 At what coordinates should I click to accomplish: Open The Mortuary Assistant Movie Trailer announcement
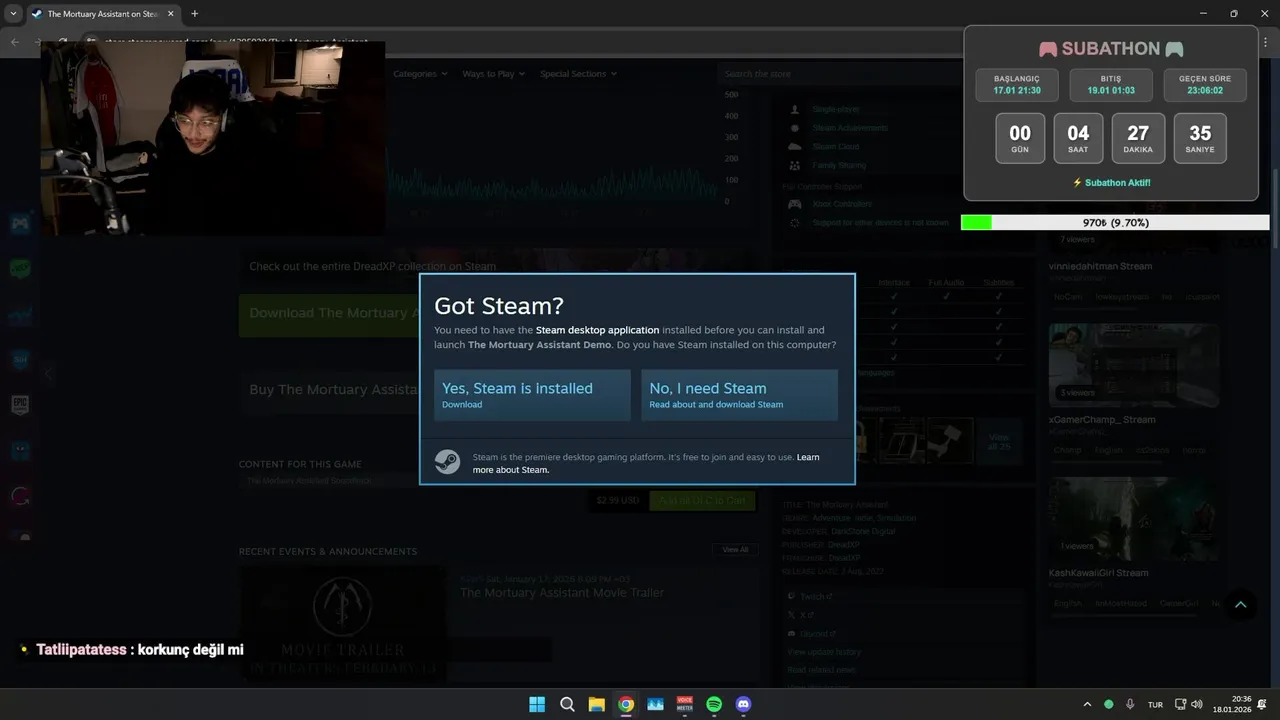[561, 593]
